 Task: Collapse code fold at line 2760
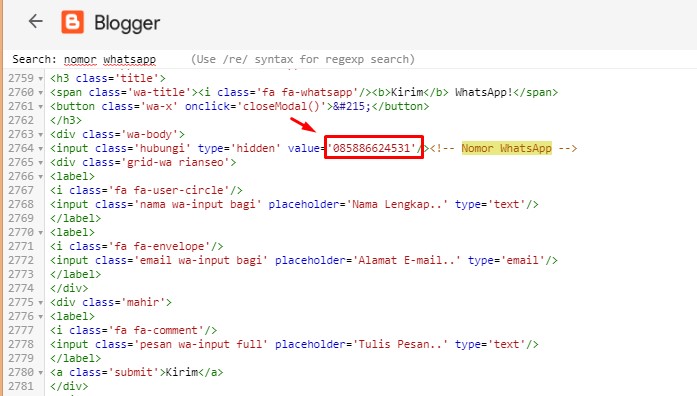click(x=40, y=93)
